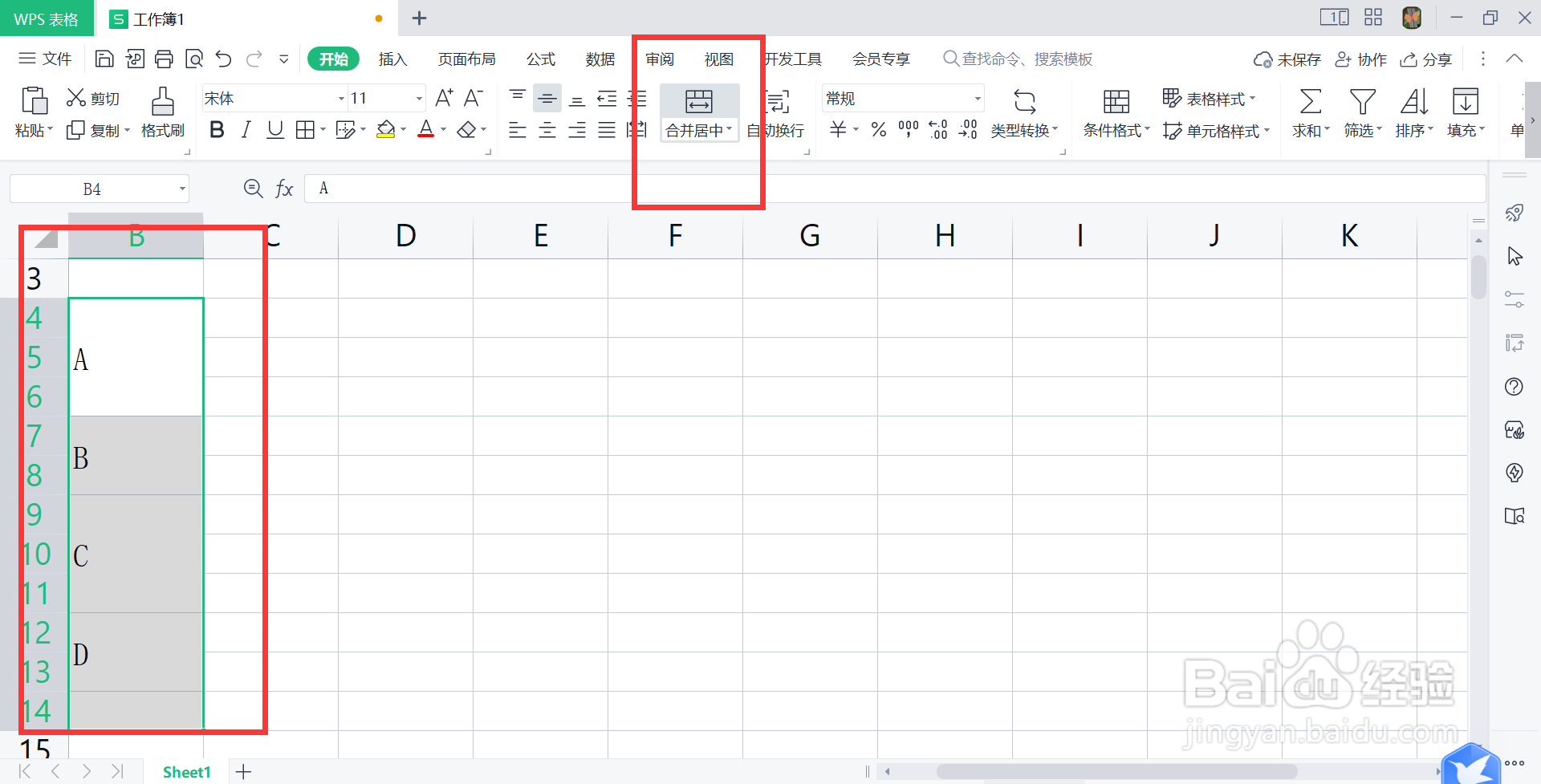Image resolution: width=1541 pixels, height=784 pixels.
Task: Click the Print icon
Action: point(165,59)
